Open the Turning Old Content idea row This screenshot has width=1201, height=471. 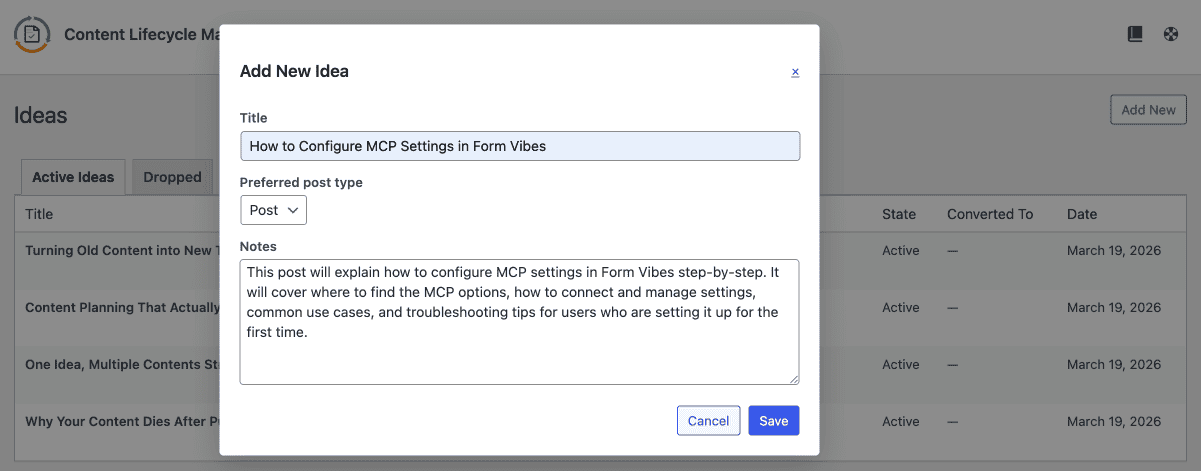(x=118, y=251)
